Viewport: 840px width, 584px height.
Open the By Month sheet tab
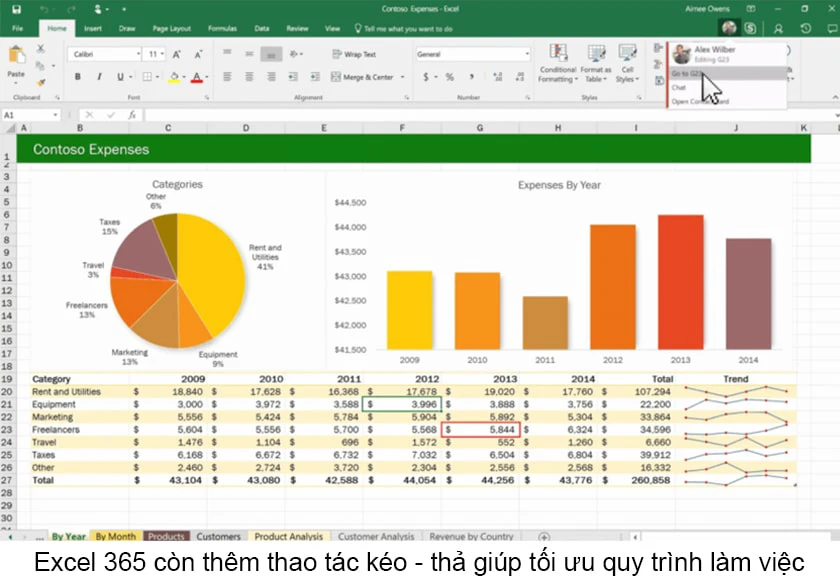(116, 536)
